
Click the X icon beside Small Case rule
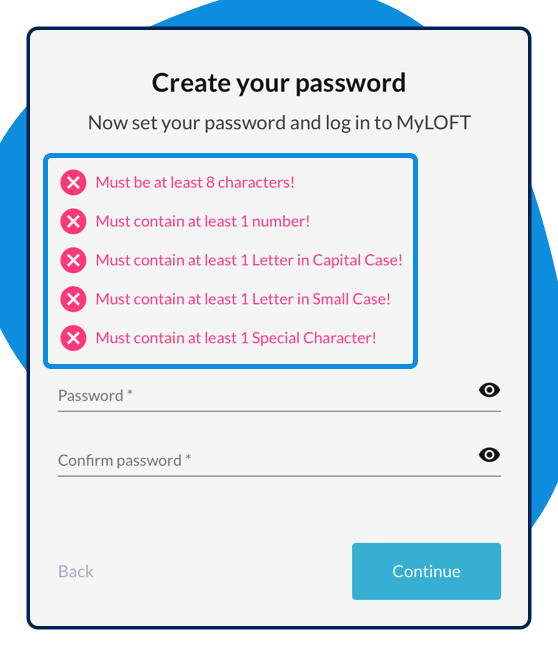pos(73,299)
